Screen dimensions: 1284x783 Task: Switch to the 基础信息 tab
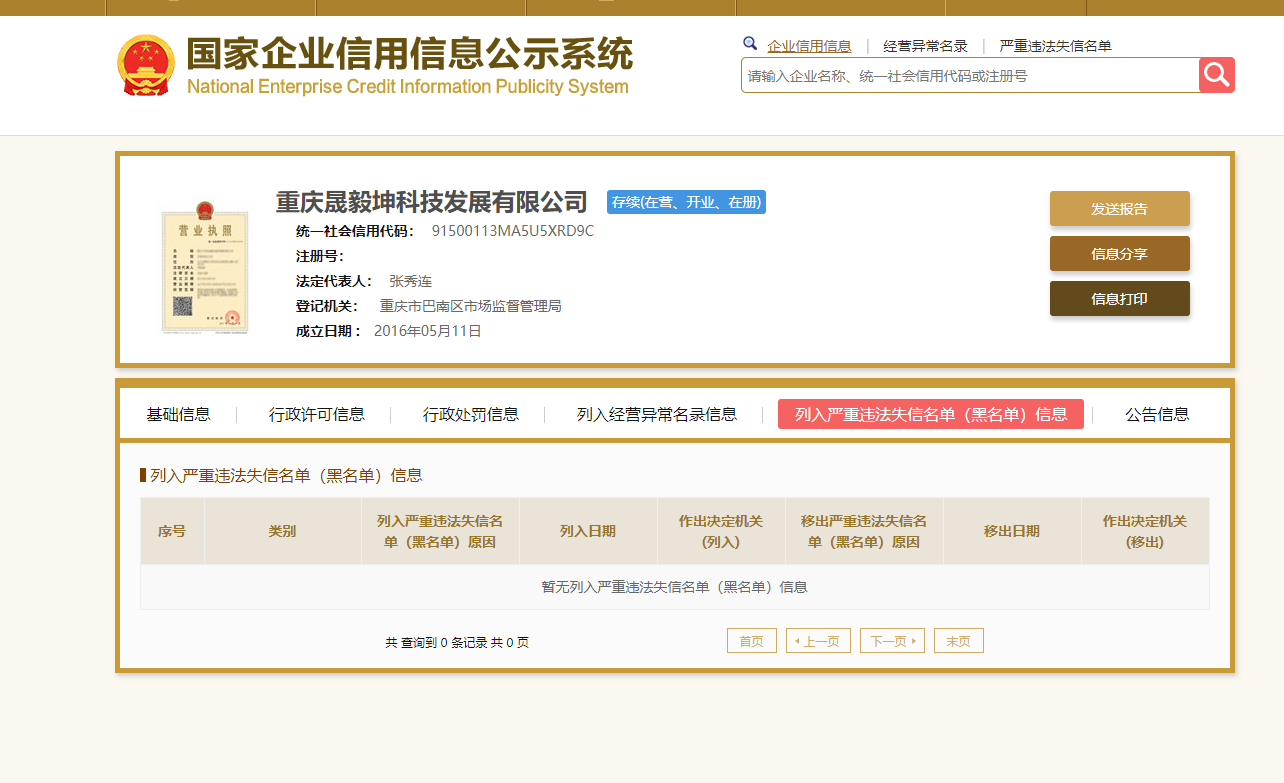[x=178, y=414]
